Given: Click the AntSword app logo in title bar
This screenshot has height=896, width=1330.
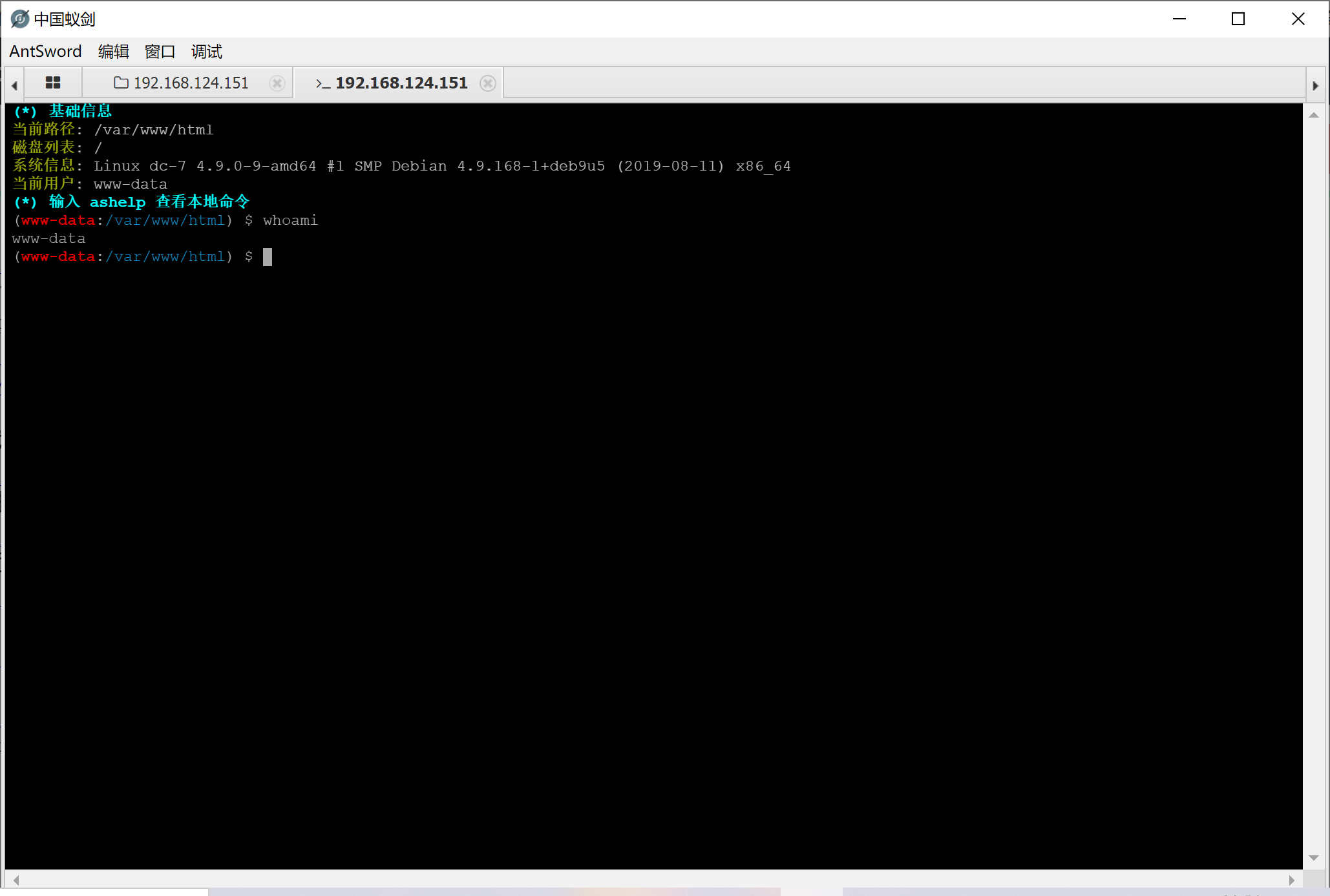Looking at the screenshot, I should pyautogui.click(x=20, y=19).
